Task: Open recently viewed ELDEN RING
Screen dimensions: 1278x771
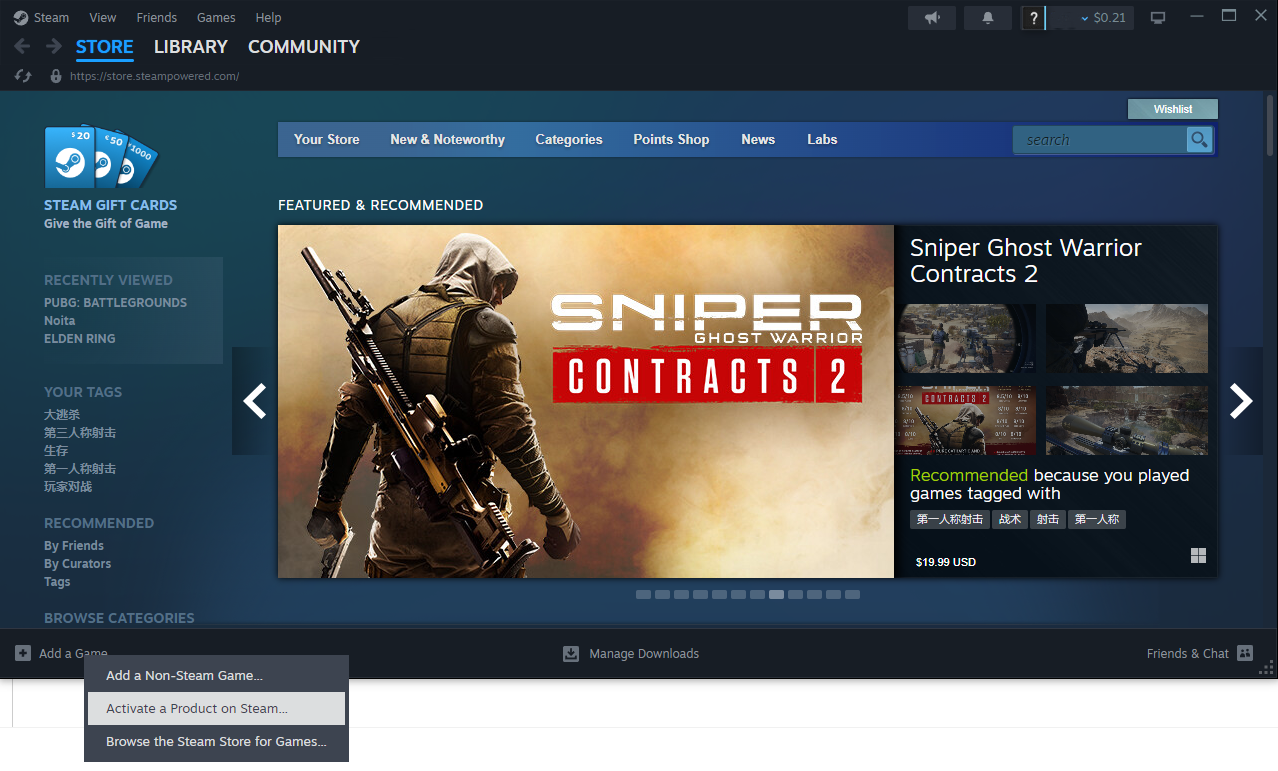Action: tap(80, 339)
